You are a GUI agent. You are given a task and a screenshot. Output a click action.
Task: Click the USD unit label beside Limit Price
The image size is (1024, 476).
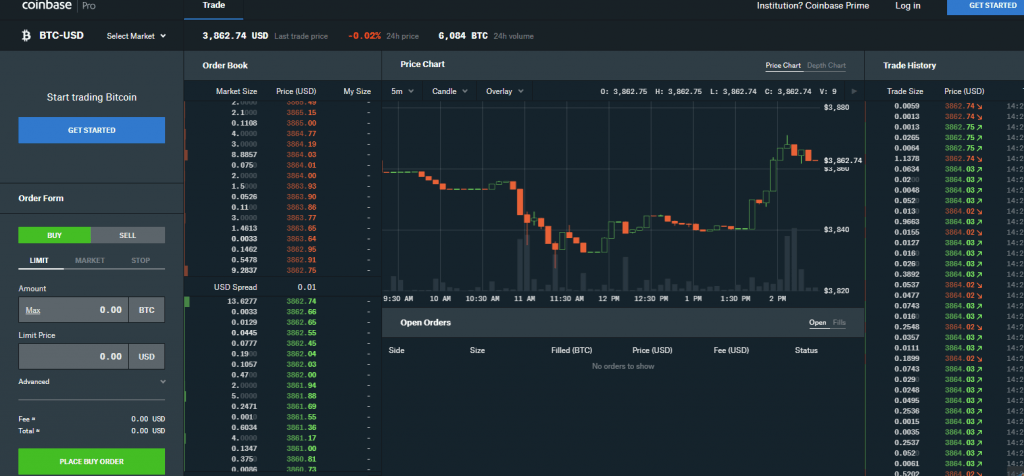(147, 357)
